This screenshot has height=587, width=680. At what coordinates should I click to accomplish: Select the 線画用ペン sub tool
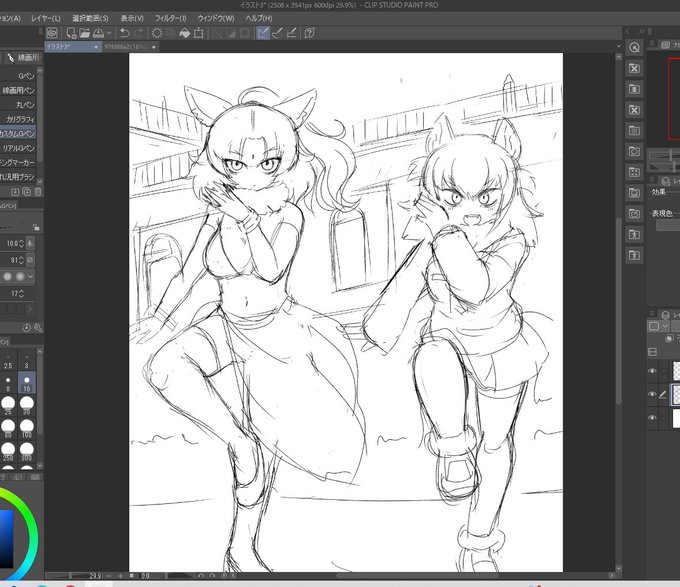coord(18,90)
